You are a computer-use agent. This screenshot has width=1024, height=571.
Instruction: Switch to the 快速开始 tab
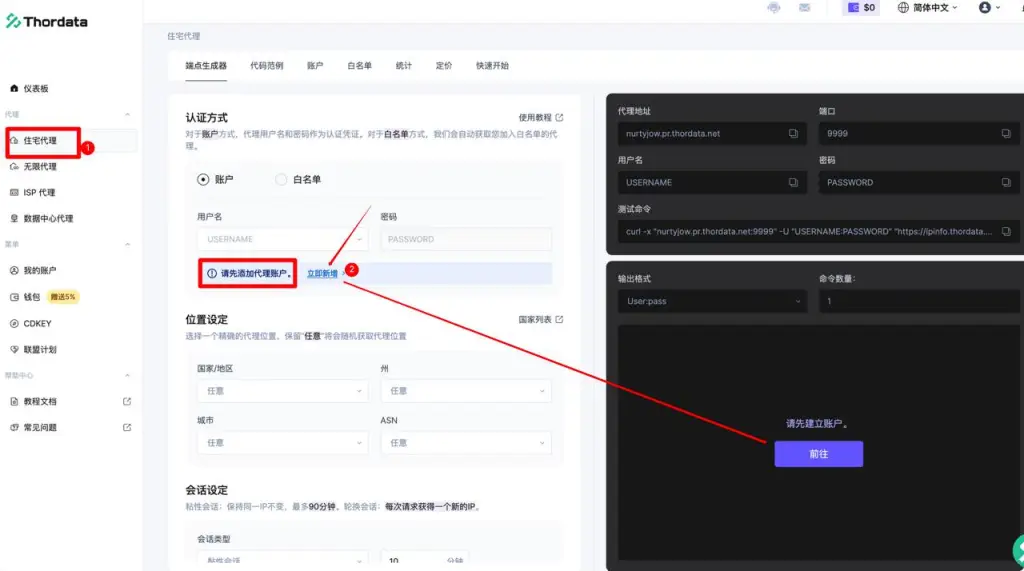coord(492,65)
